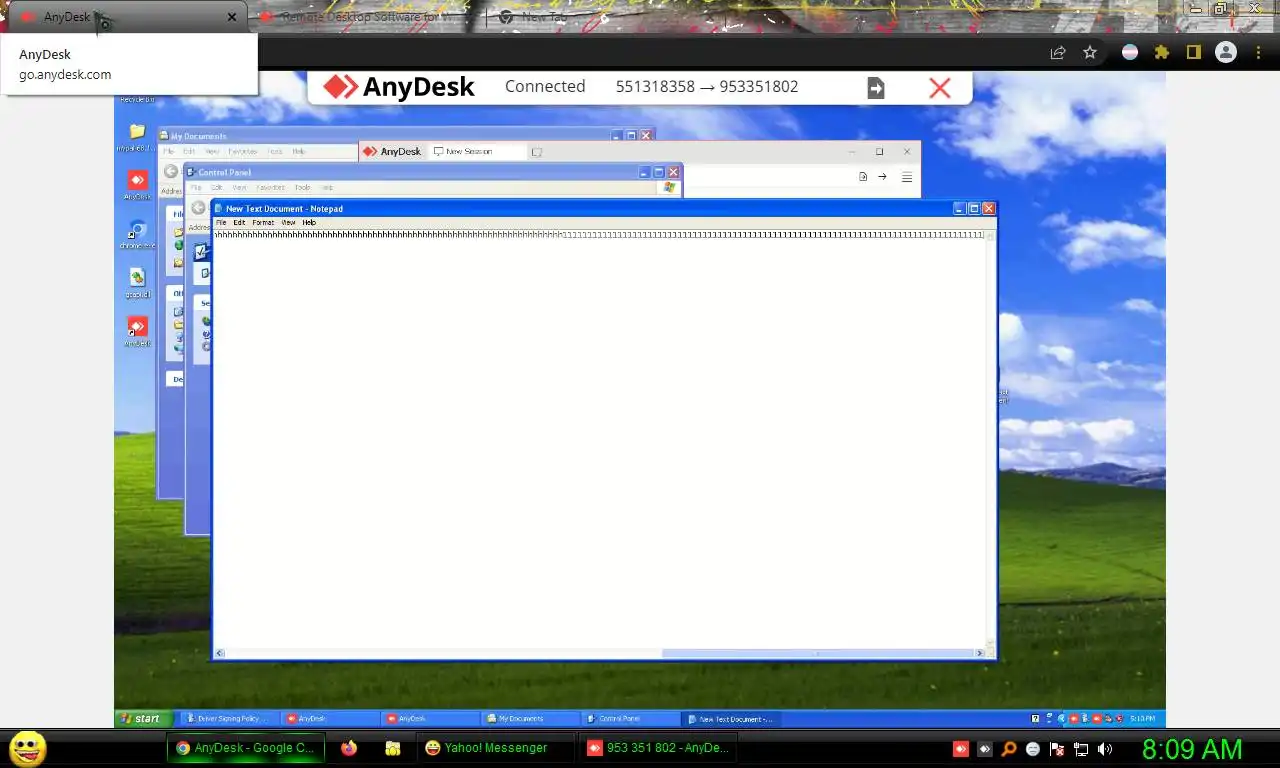Click the host volume speaker tray icon
Image resolution: width=1280 pixels, height=768 pixels.
1105,748
